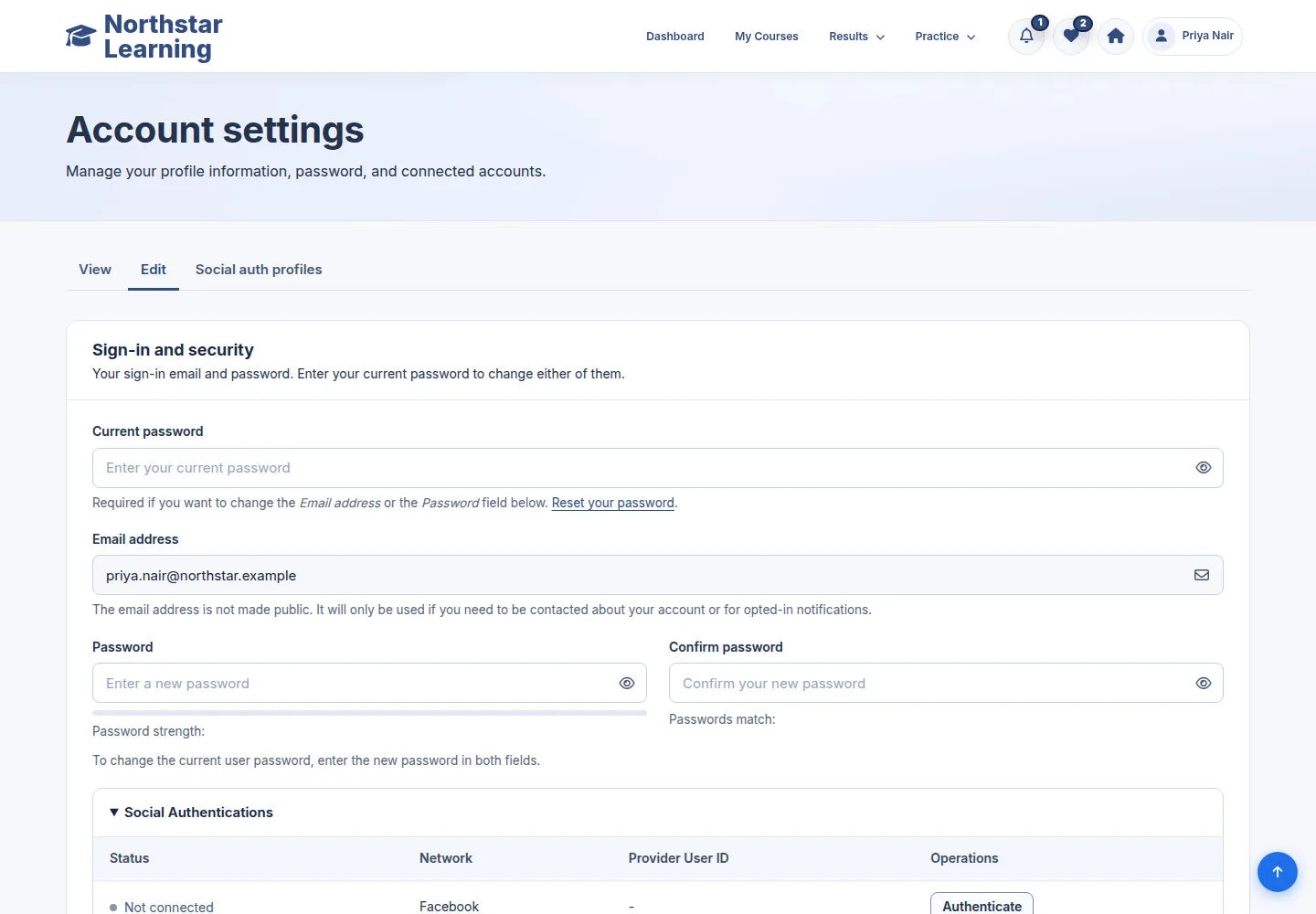Show the current password with the eye icon
The image size is (1316, 914).
1204,468
